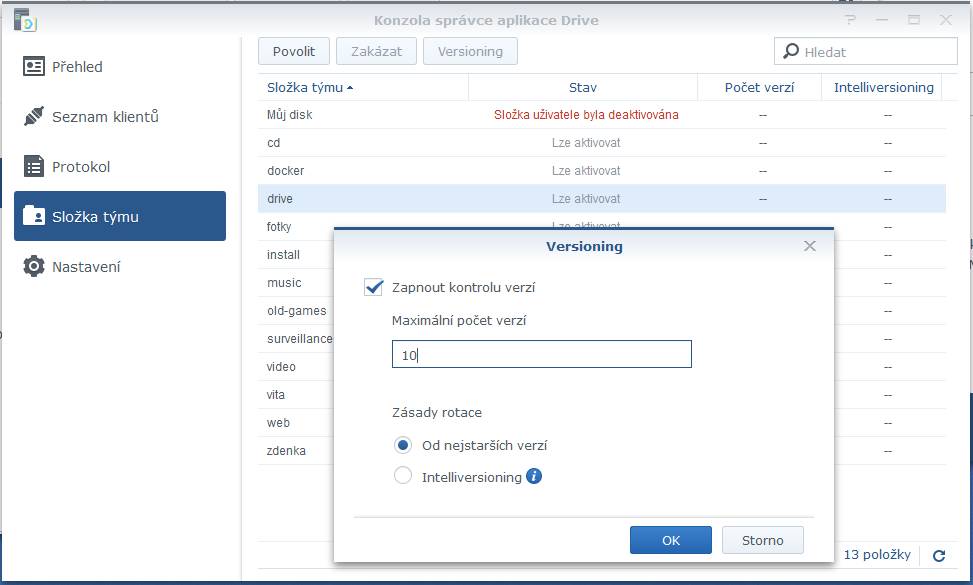The image size is (973, 585).
Task: Sort by Složka týmu column header
Action: tap(310, 88)
